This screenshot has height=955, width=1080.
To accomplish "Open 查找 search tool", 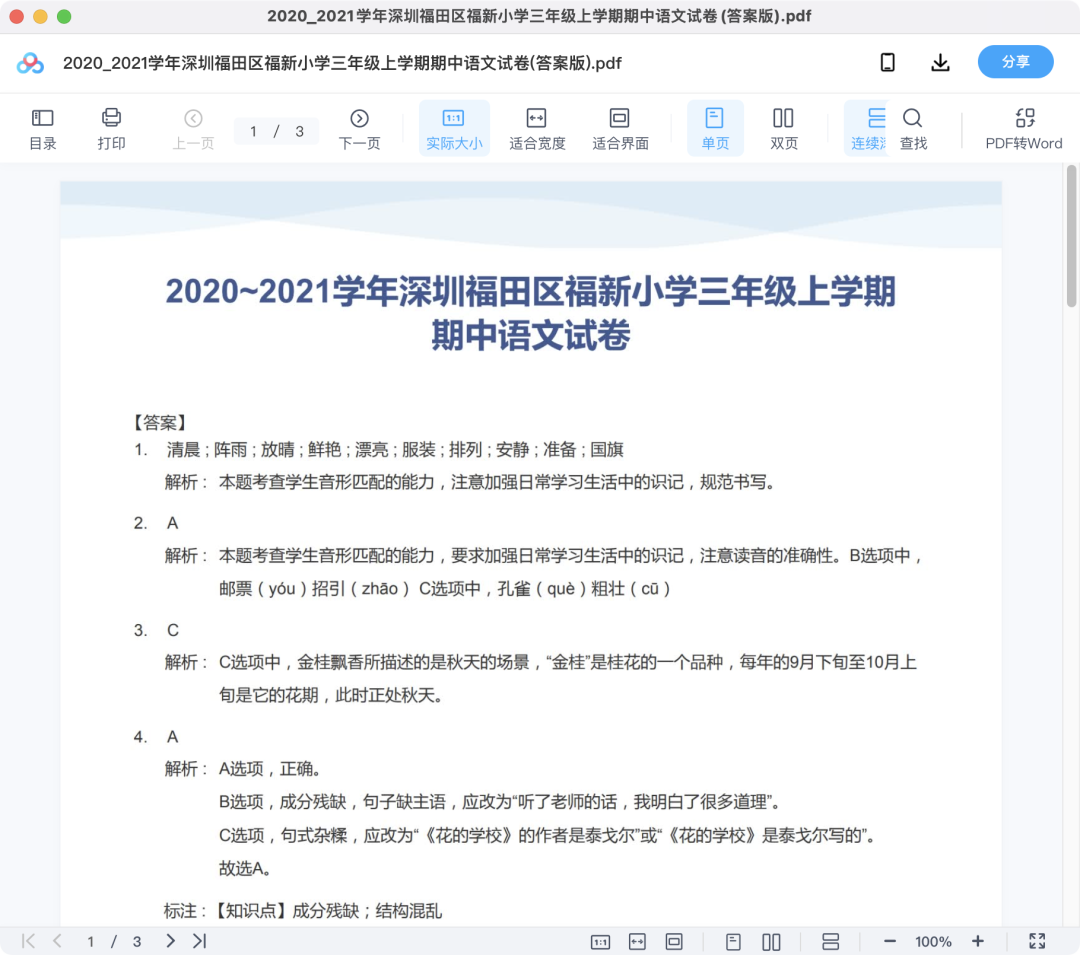I will [913, 129].
